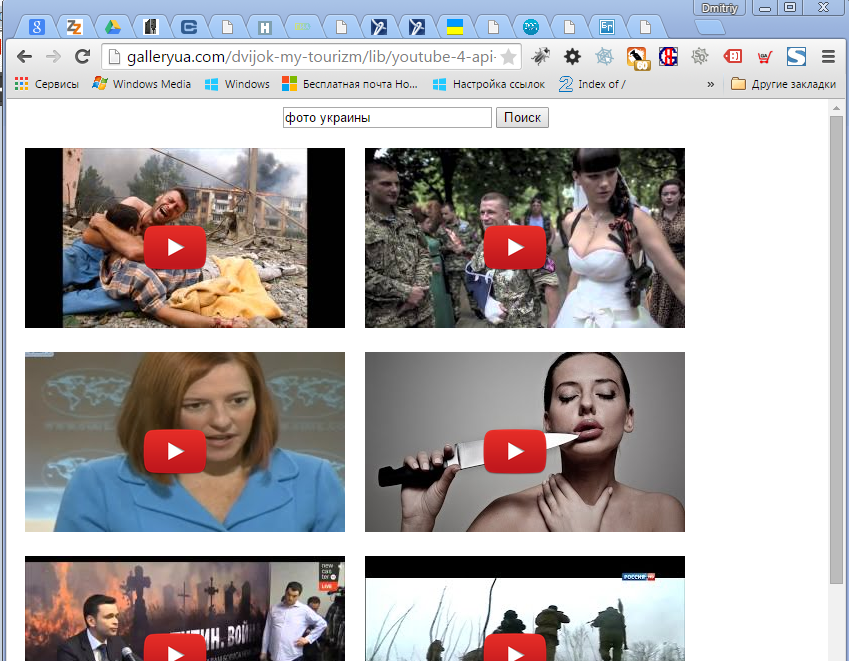Open the Dmitriy profile button
This screenshot has height=661, width=849.
pos(720,8)
